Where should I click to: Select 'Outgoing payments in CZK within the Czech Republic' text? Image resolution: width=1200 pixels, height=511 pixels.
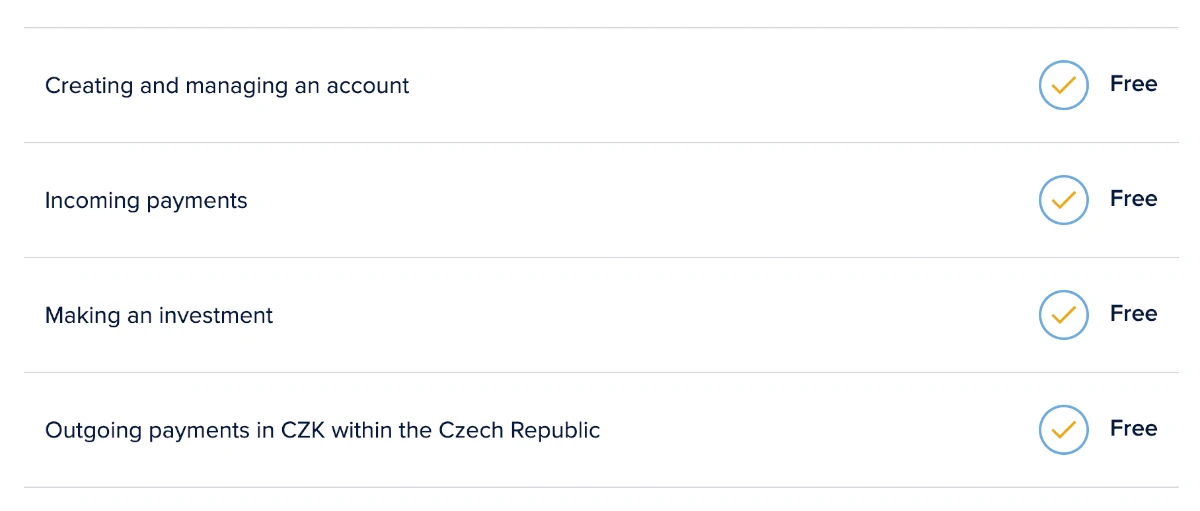[323, 431]
